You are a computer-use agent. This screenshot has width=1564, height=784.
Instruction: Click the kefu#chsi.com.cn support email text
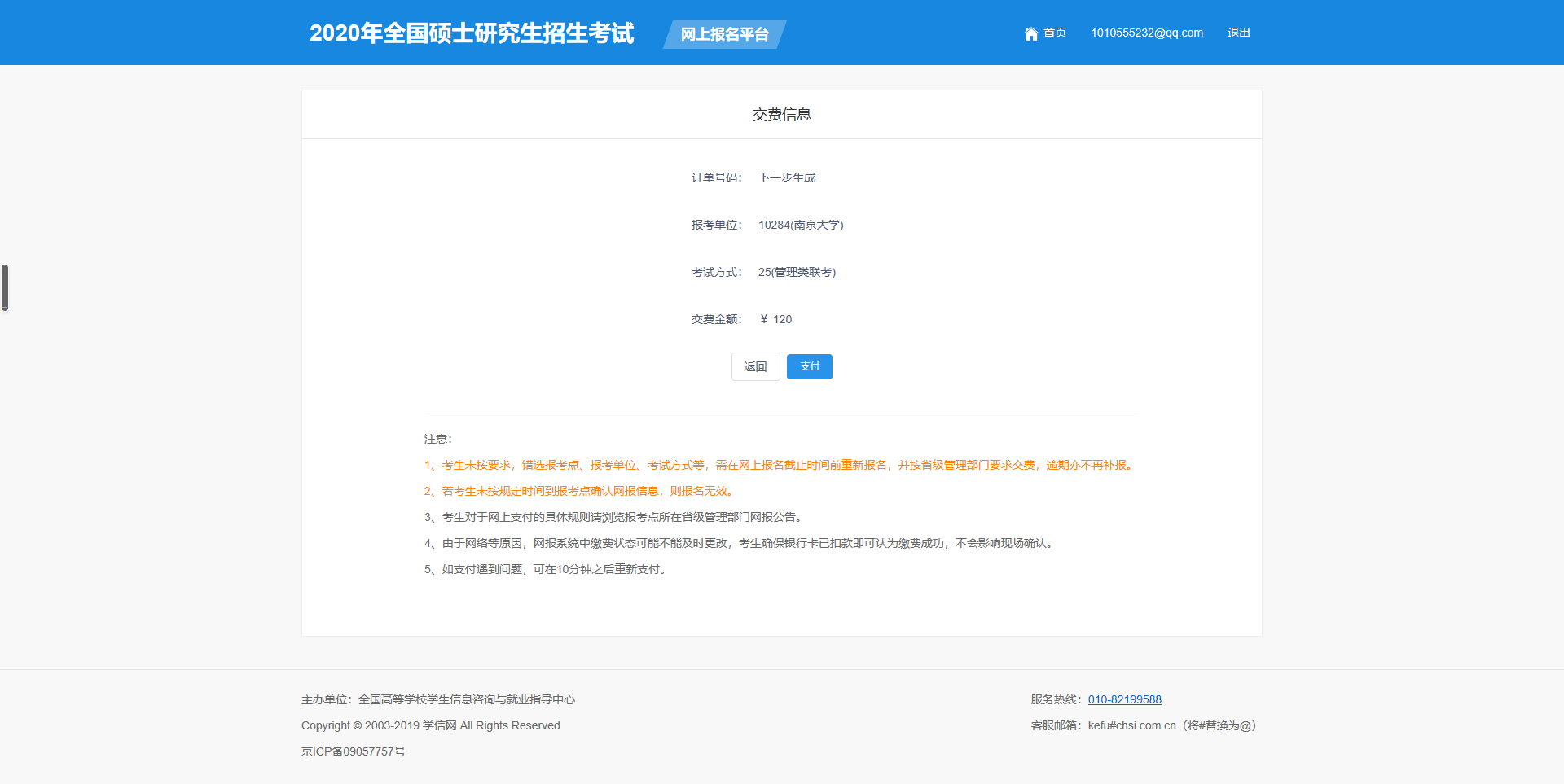[1131, 725]
